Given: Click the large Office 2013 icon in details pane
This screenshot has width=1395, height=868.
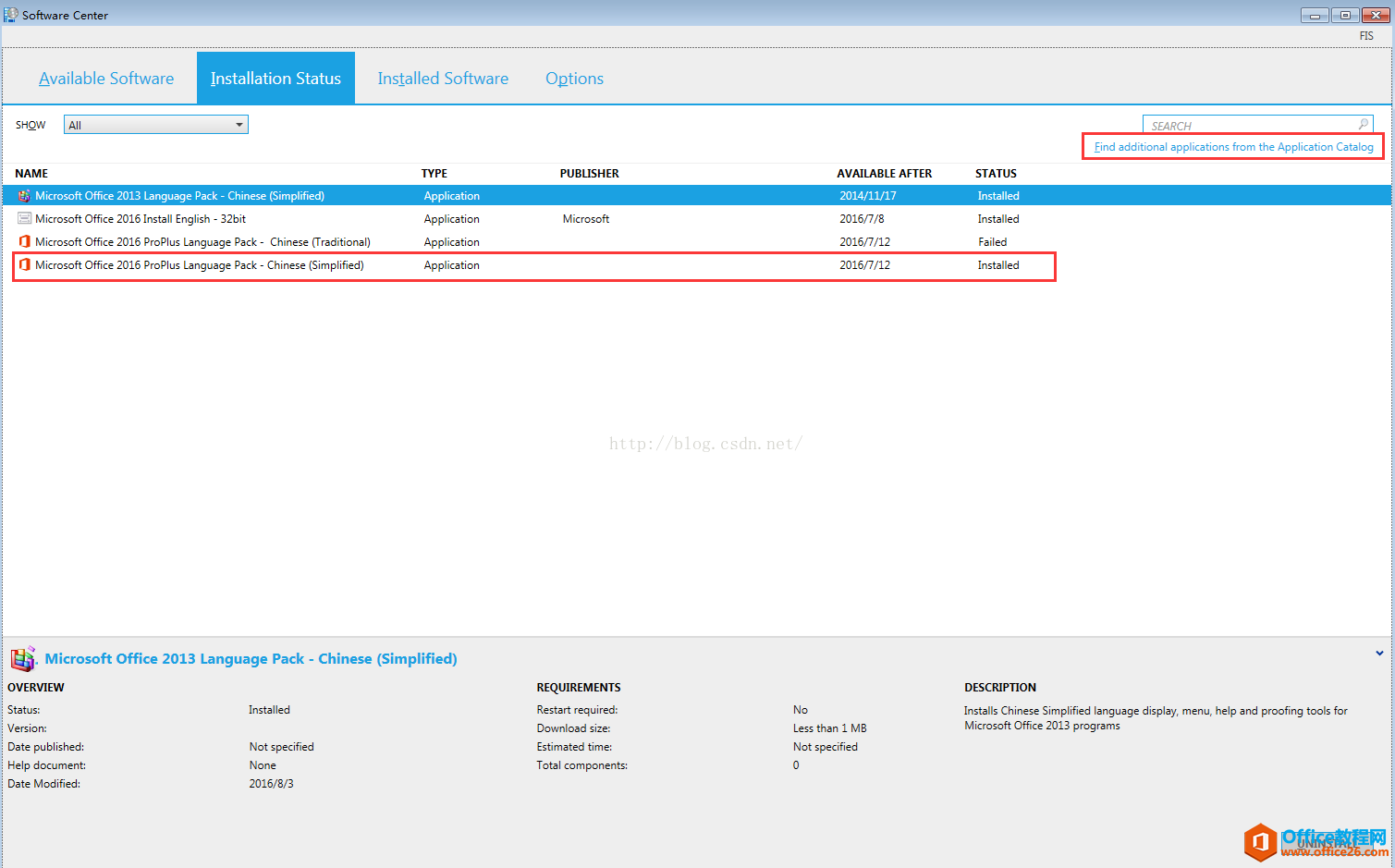Looking at the screenshot, I should pyautogui.click(x=23, y=658).
